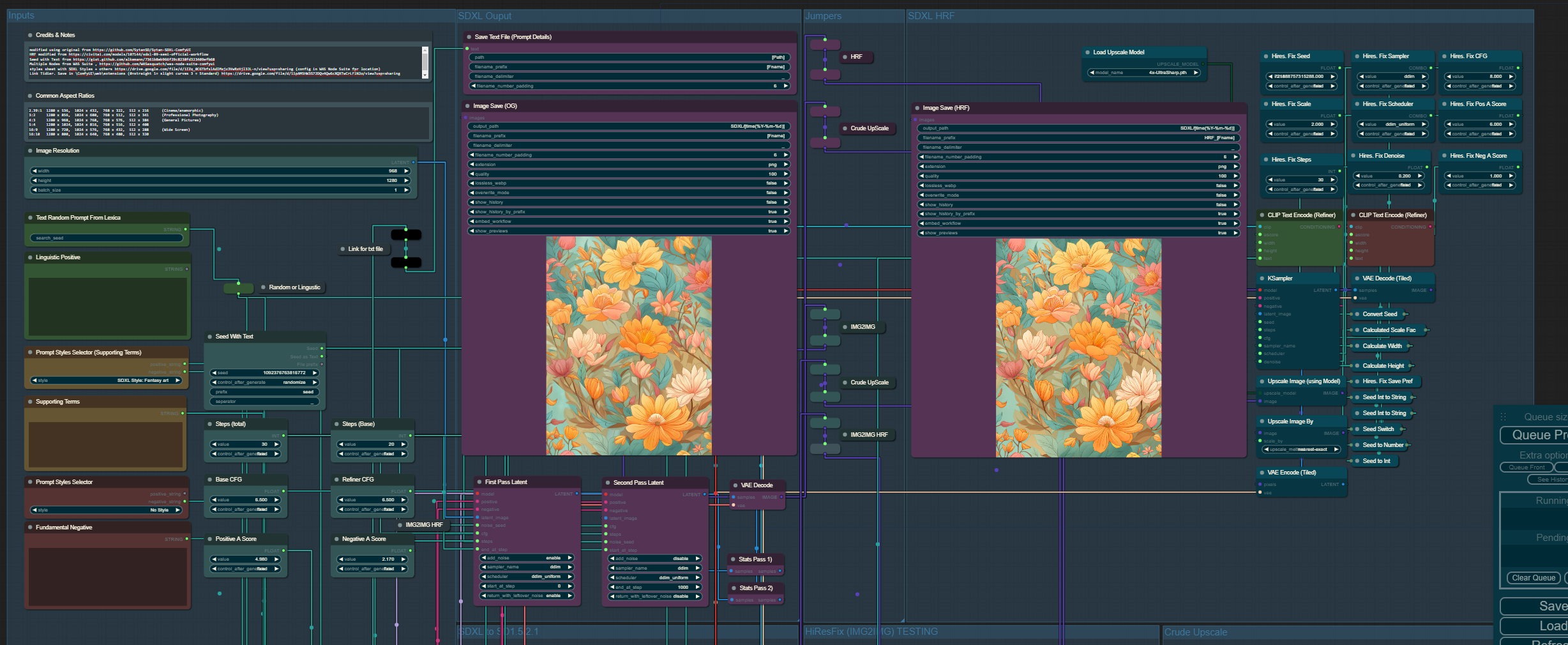Toggle lossless_webp in Image Save (OG)

(629, 183)
